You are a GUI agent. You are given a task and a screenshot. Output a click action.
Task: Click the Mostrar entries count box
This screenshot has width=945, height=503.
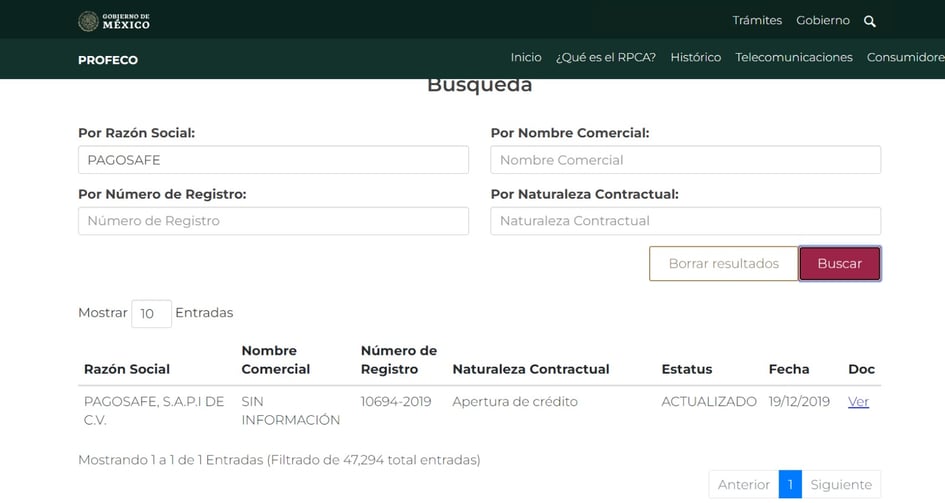click(x=151, y=314)
